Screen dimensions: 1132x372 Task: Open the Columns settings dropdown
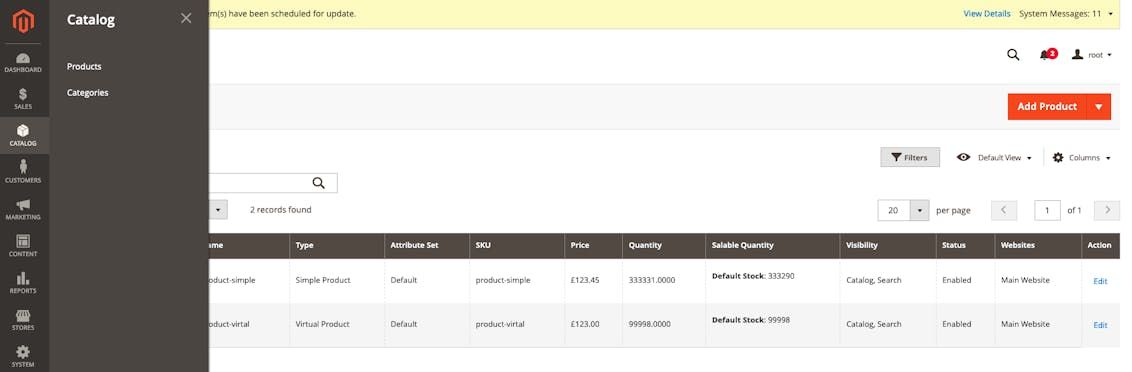[1081, 157]
